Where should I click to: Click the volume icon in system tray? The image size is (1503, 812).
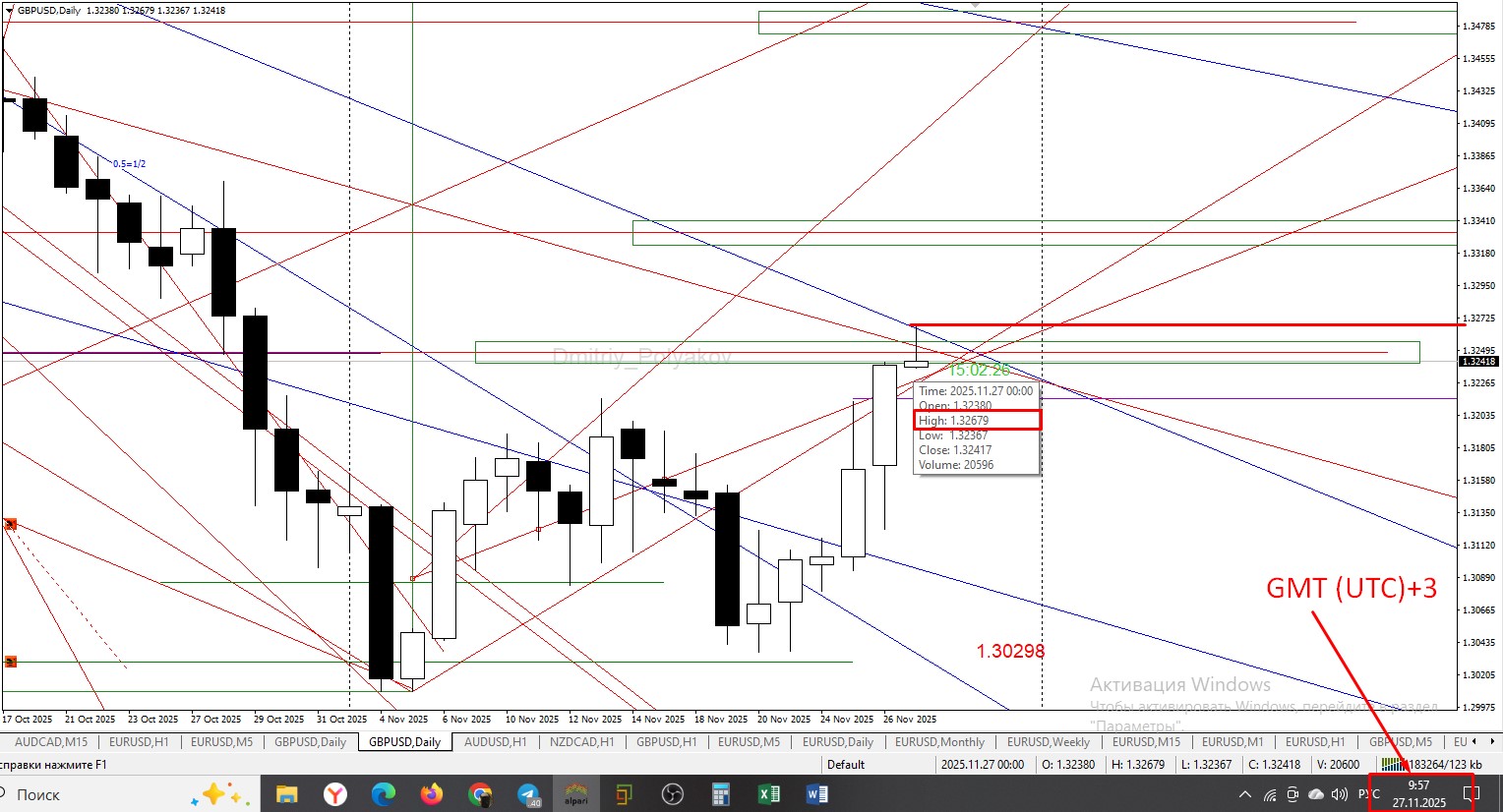click(x=1339, y=794)
